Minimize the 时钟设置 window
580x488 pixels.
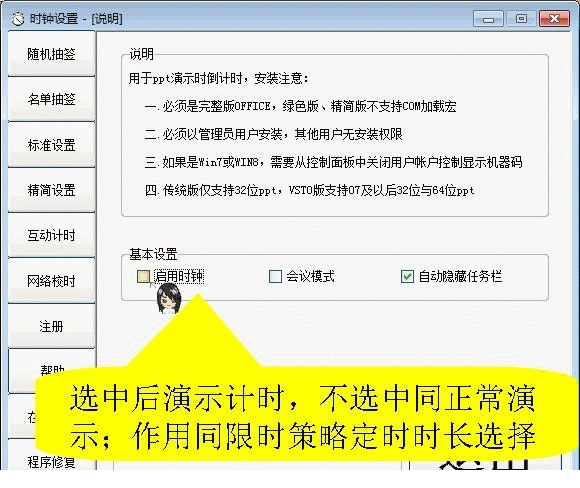click(488, 18)
